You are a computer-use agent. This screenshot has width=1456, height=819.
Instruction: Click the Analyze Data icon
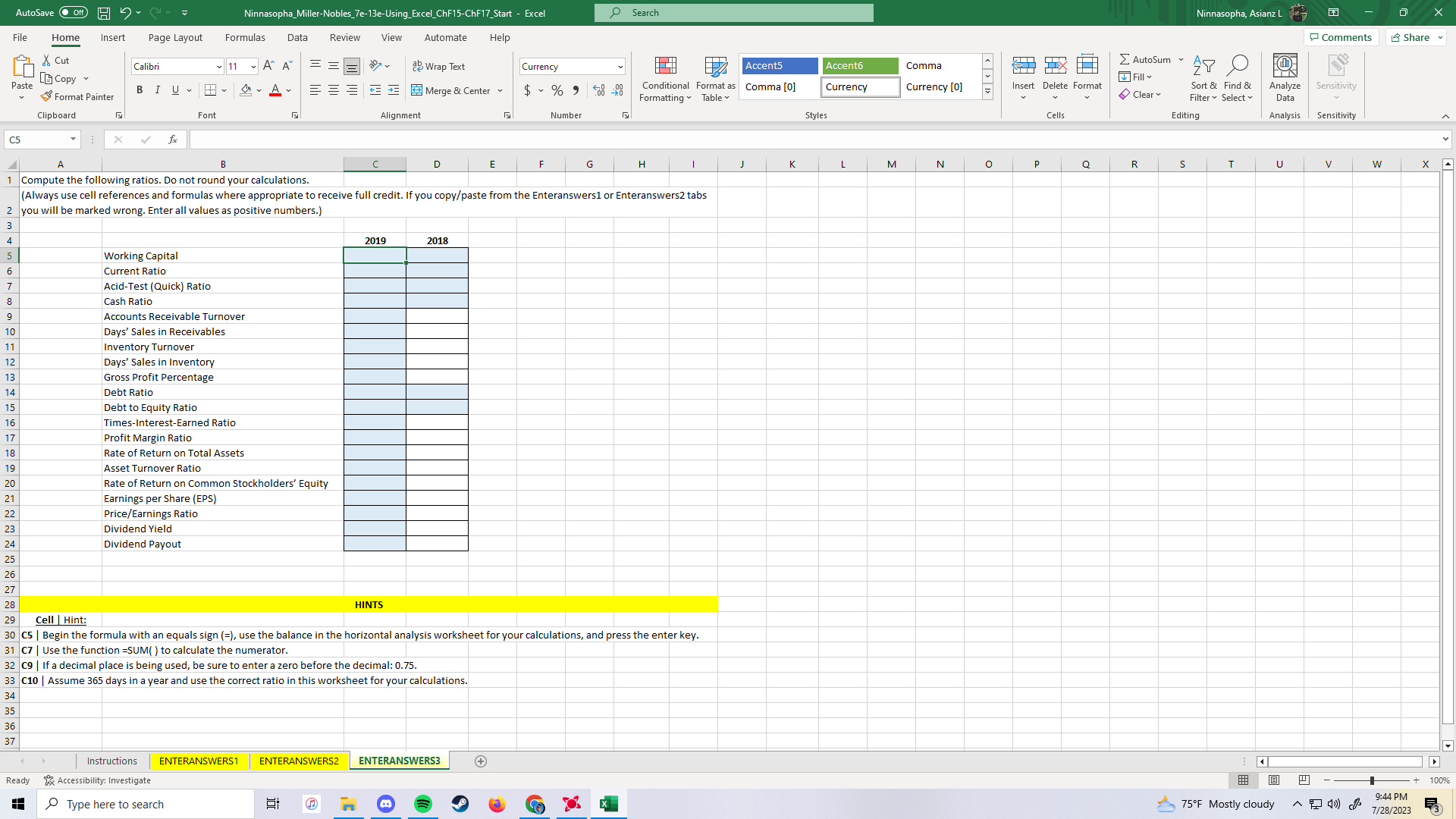1285,67
